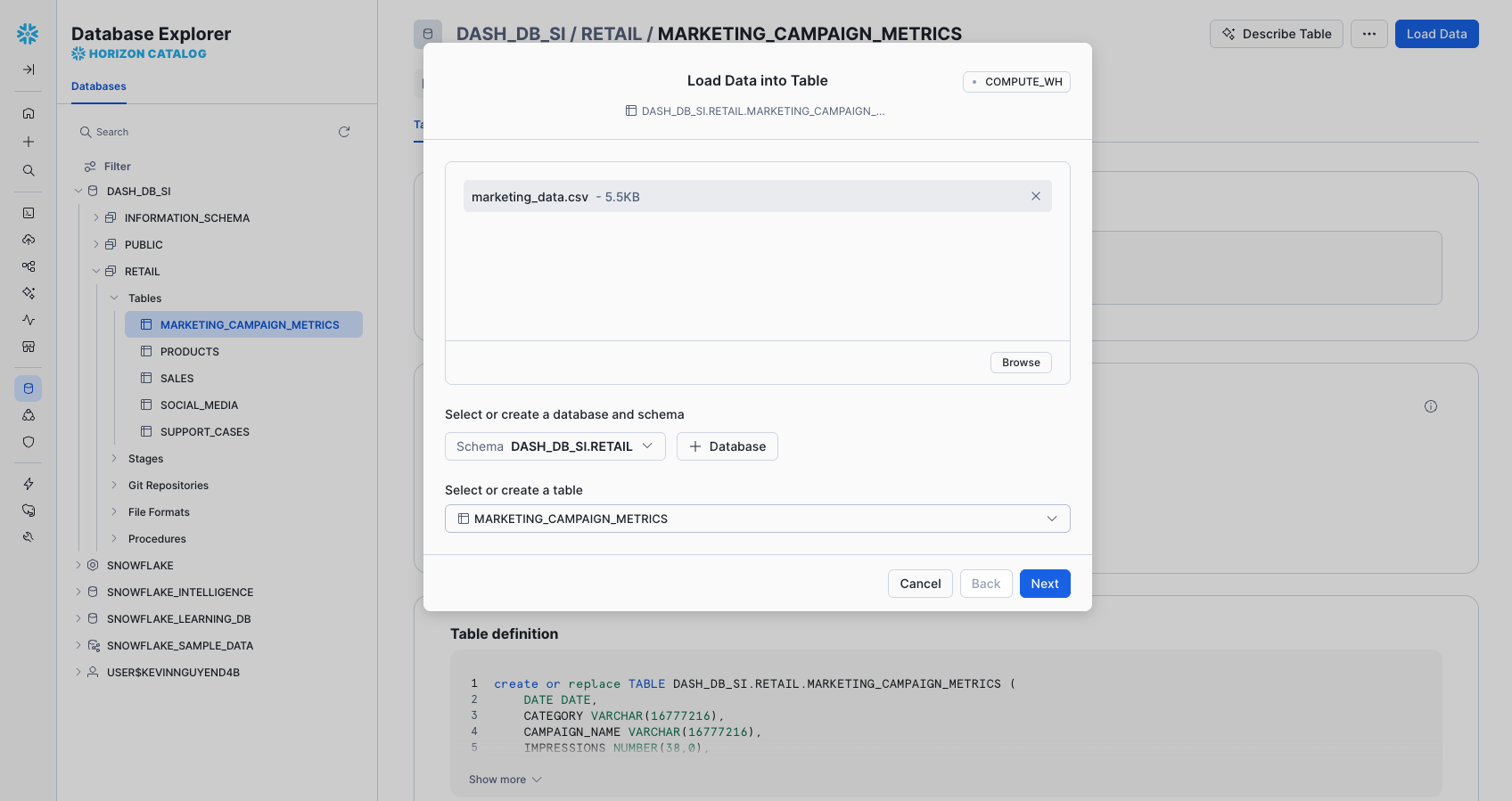Select the Databases tab
Screen dimensions: 1512x801
(x=99, y=86)
